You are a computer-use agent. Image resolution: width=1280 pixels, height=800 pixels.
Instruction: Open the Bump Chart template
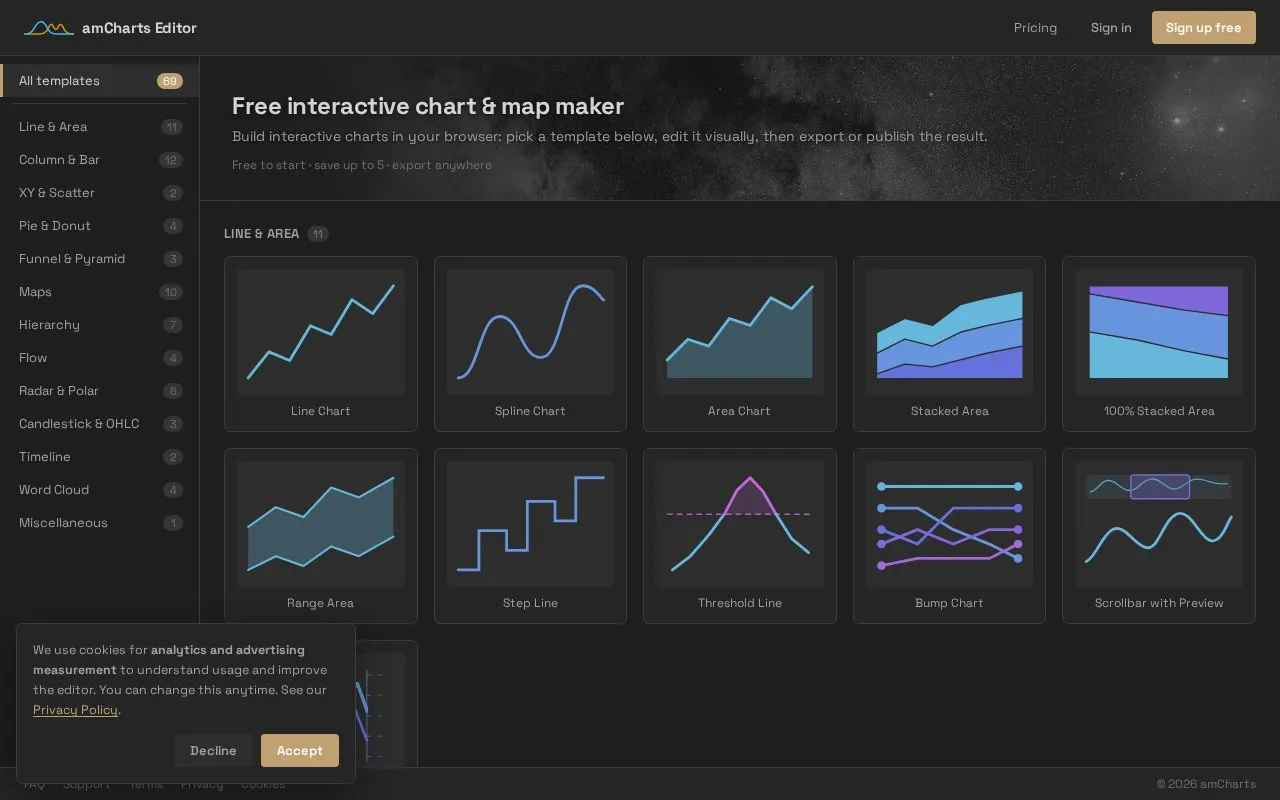coord(949,536)
